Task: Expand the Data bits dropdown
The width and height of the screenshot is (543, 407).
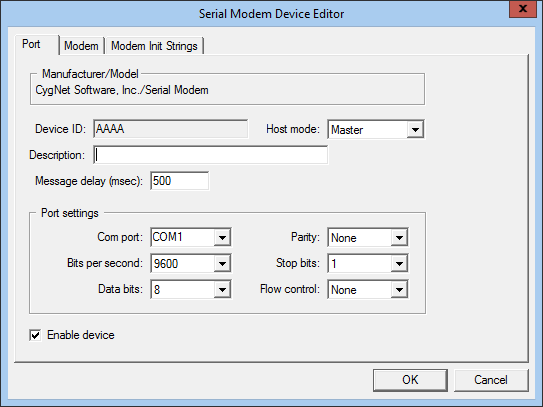Action: [x=222, y=289]
